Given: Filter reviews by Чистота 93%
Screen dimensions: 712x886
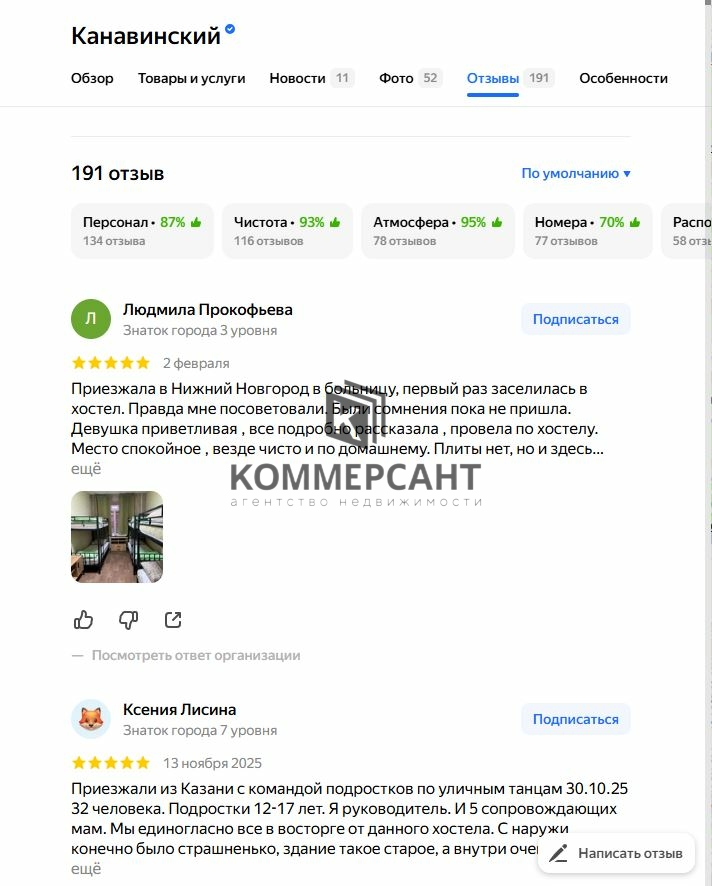Looking at the screenshot, I should tap(288, 231).
